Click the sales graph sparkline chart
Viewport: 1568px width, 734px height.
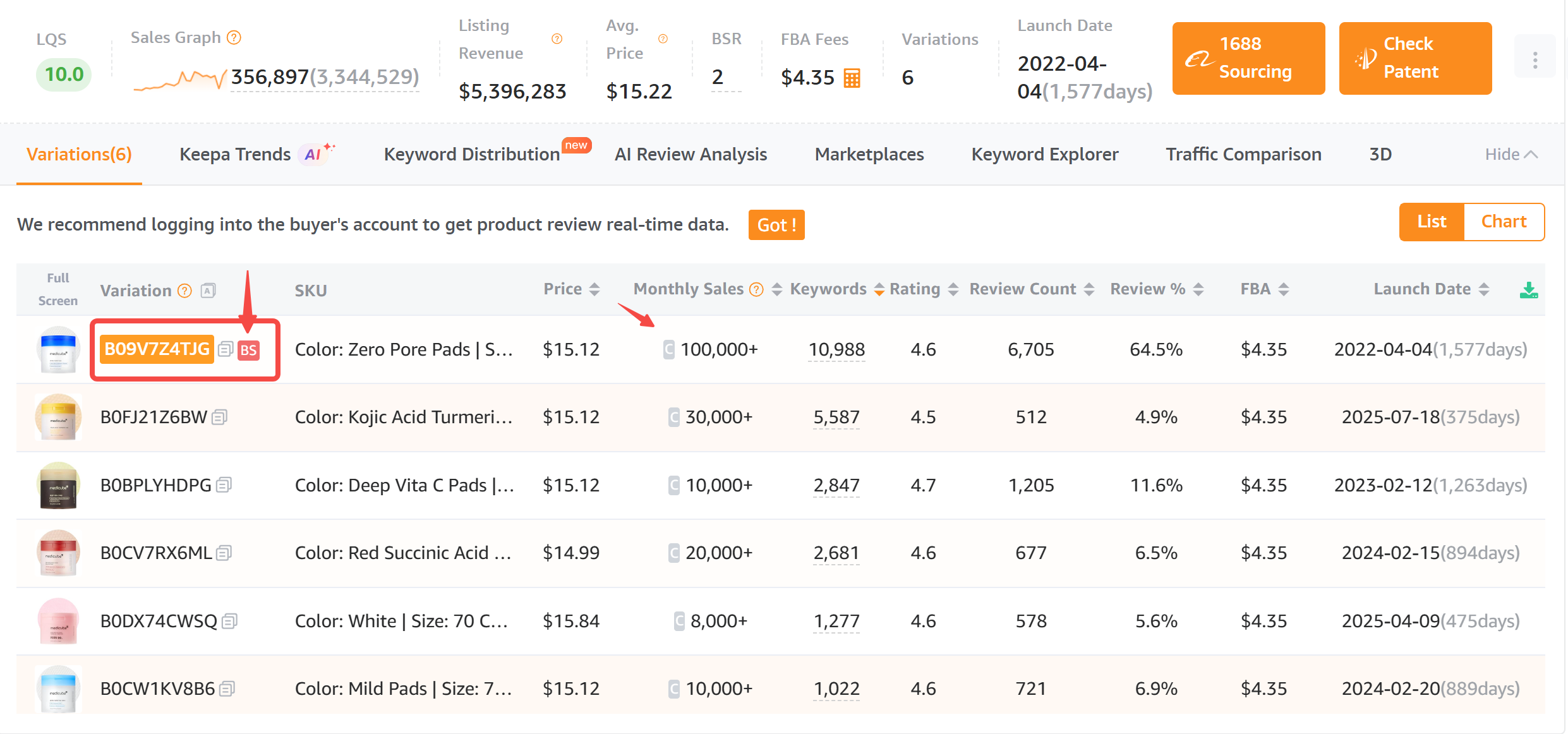tap(180, 80)
